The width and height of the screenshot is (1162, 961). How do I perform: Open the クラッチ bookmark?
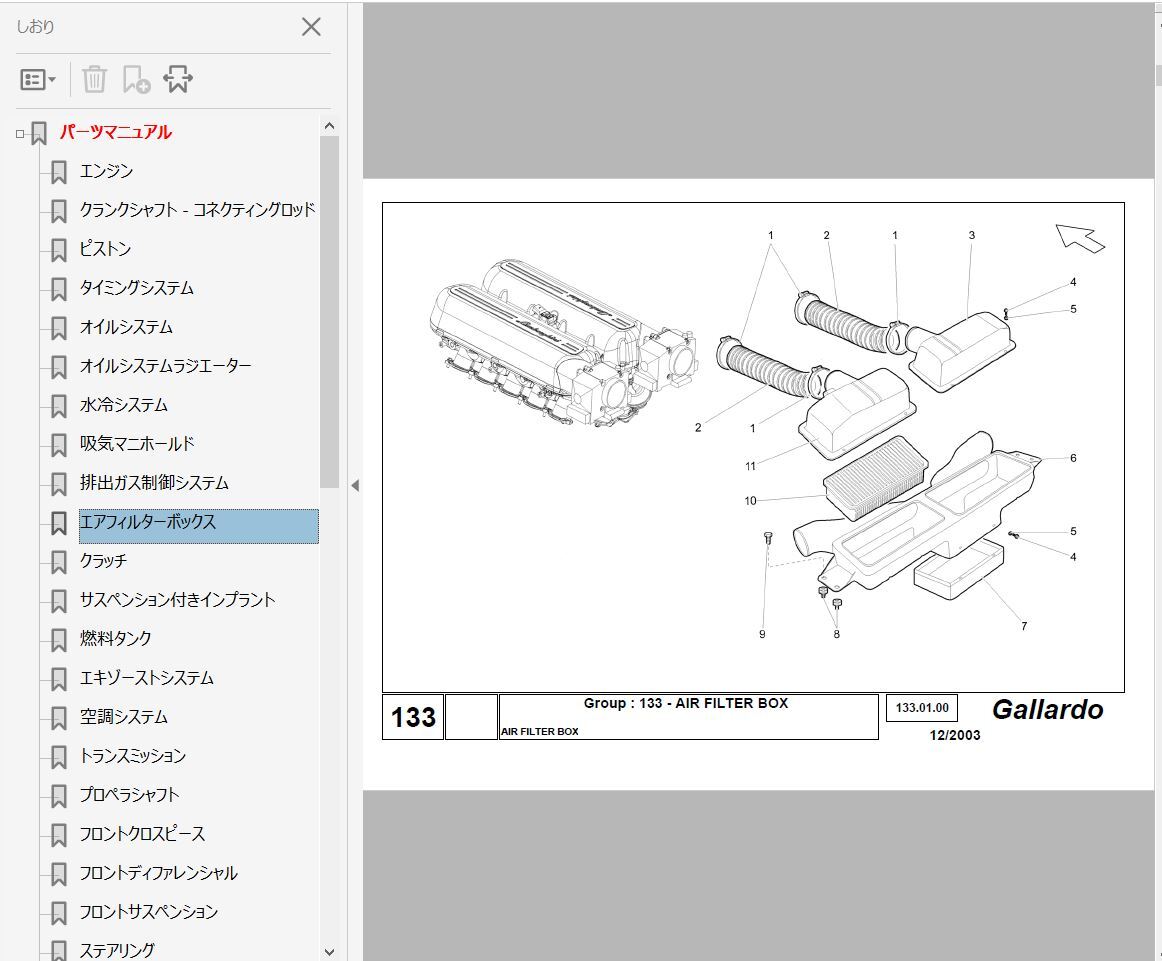click(x=103, y=561)
